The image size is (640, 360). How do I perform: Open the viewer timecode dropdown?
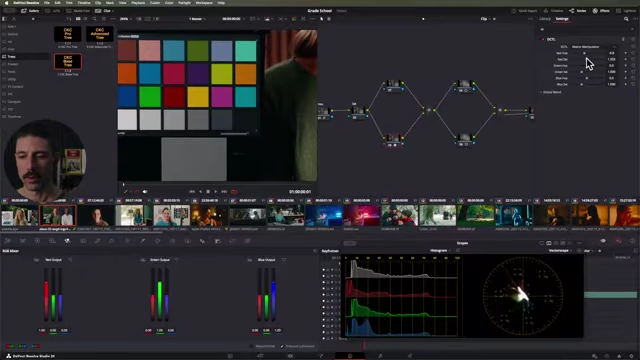[233, 19]
